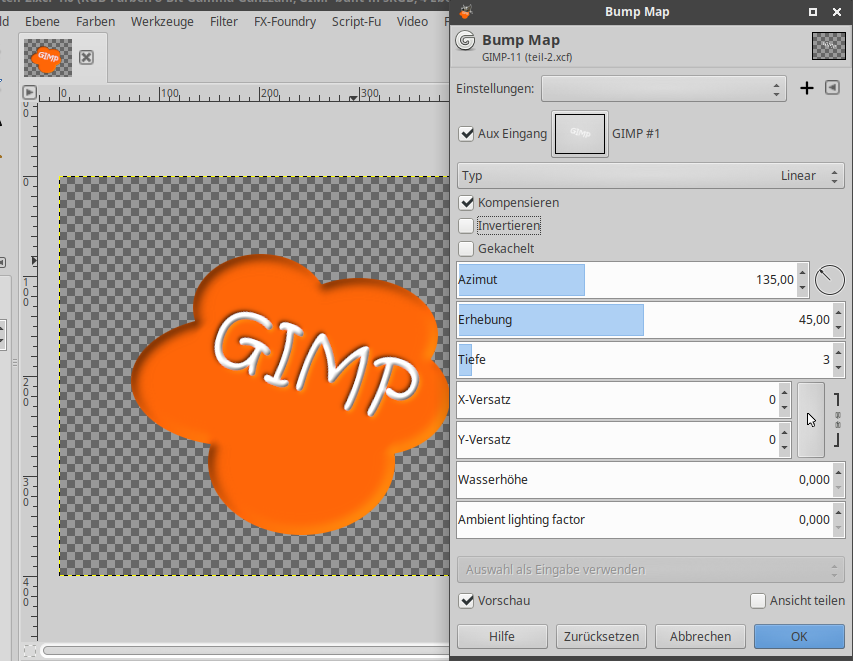Click the offset picker button beside X-Versatz

(x=811, y=420)
